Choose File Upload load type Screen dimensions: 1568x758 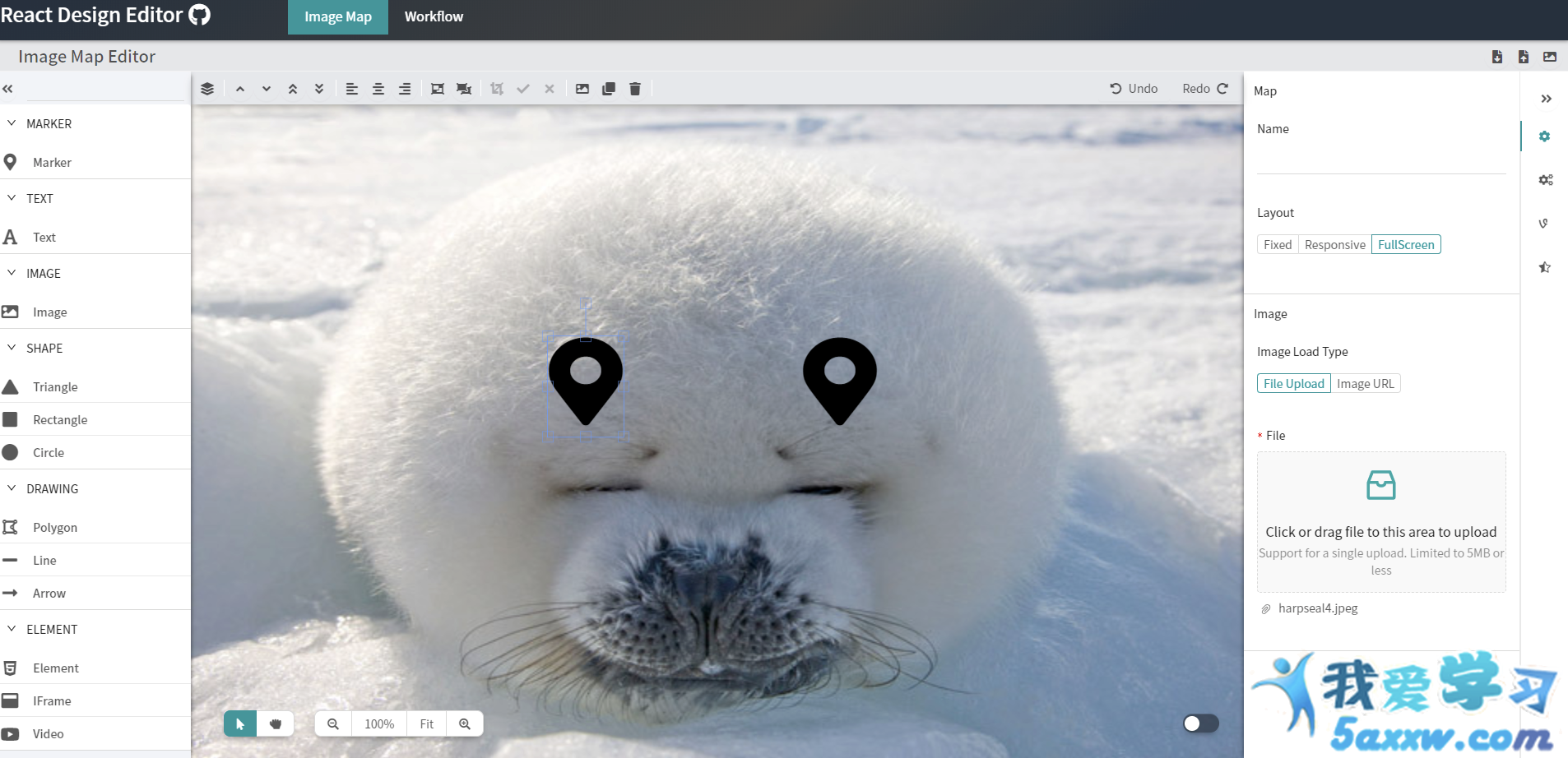(1293, 384)
